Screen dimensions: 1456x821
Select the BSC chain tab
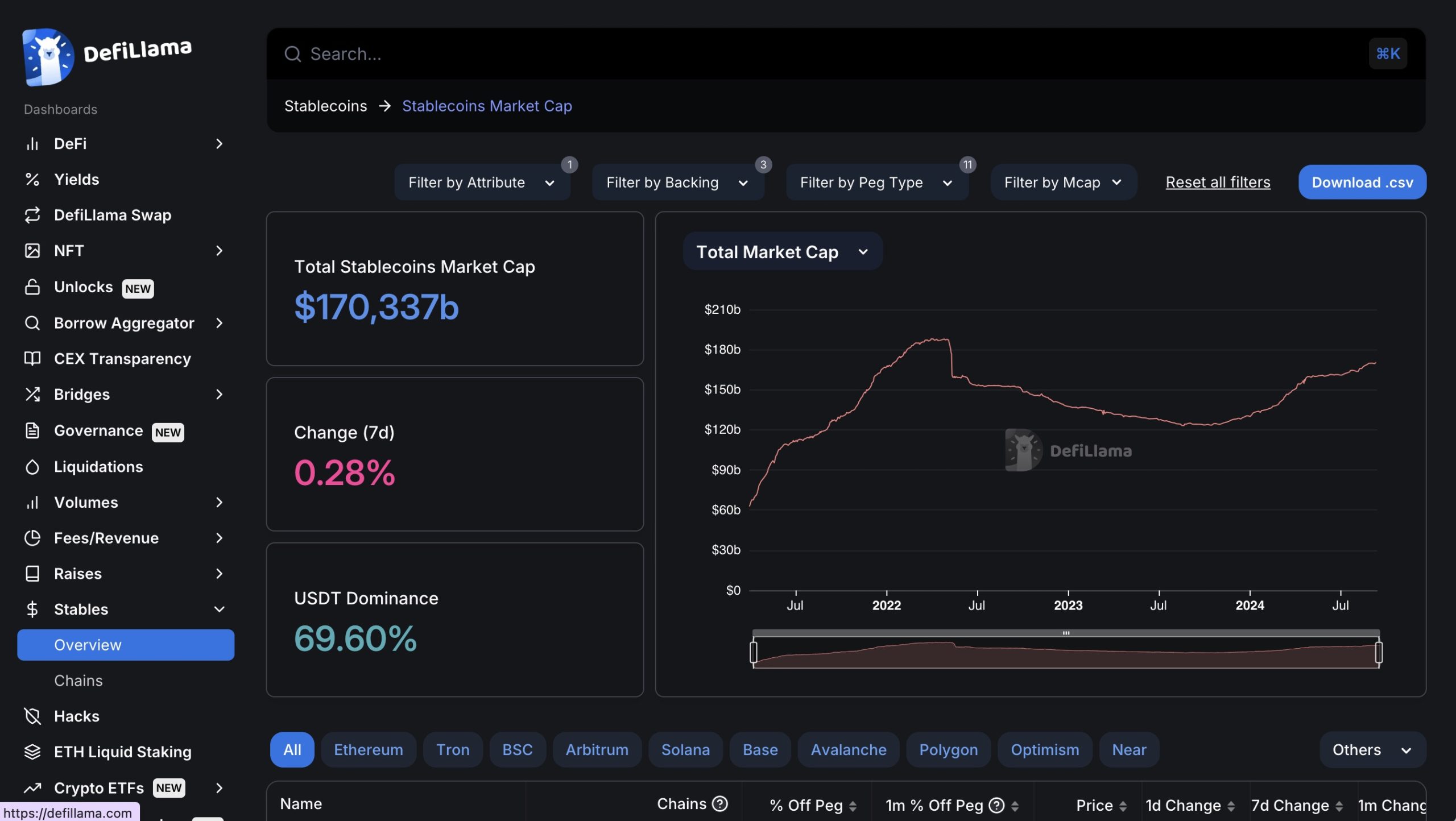coord(518,750)
